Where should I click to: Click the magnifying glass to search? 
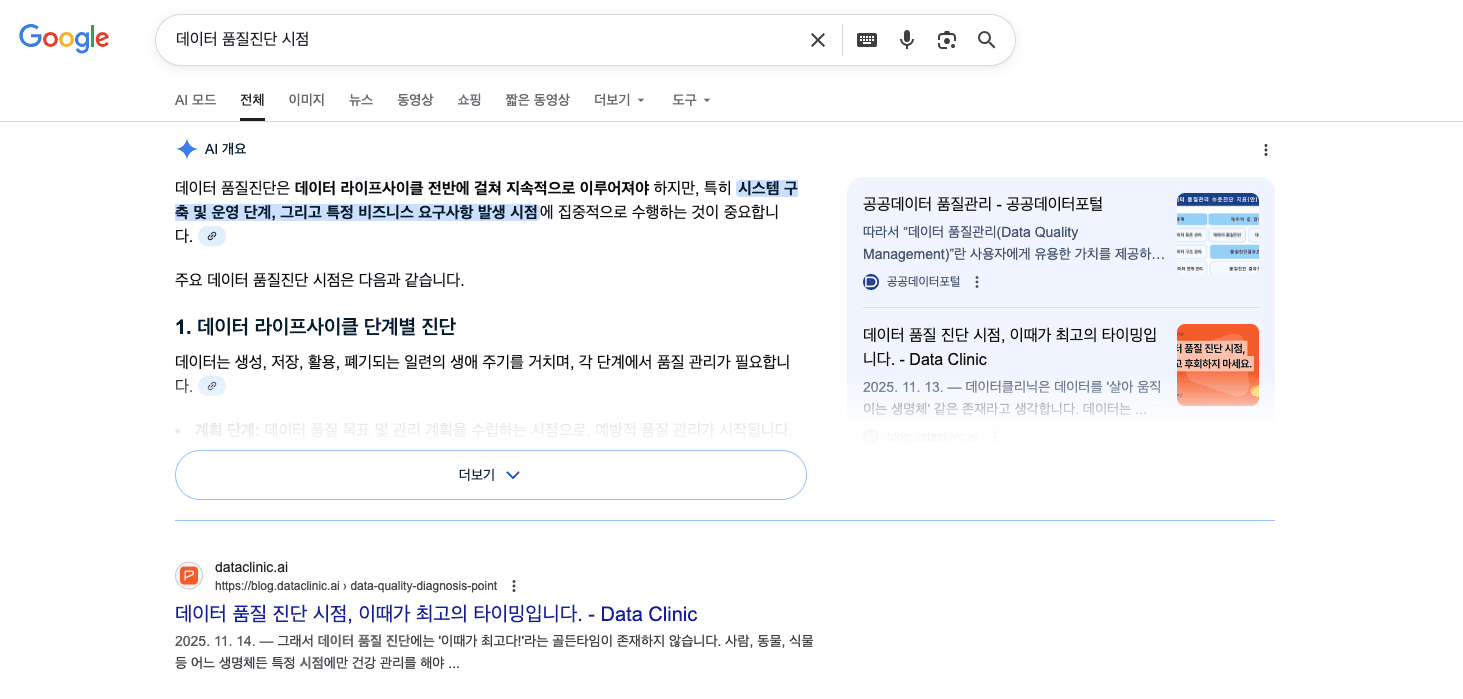(986, 39)
